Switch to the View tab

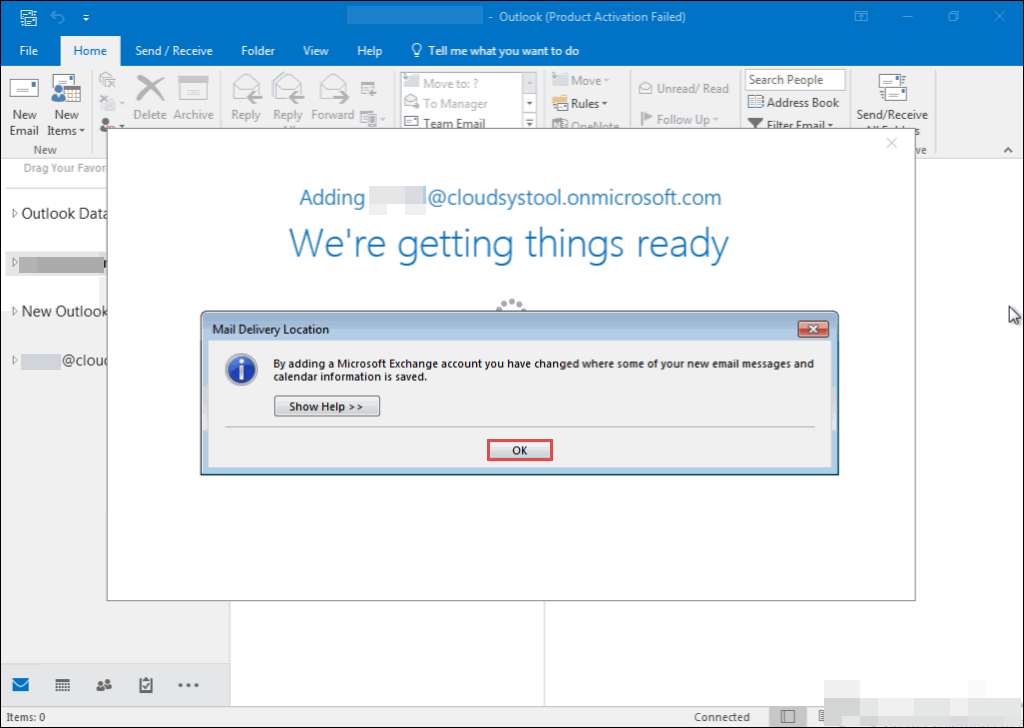click(x=315, y=51)
